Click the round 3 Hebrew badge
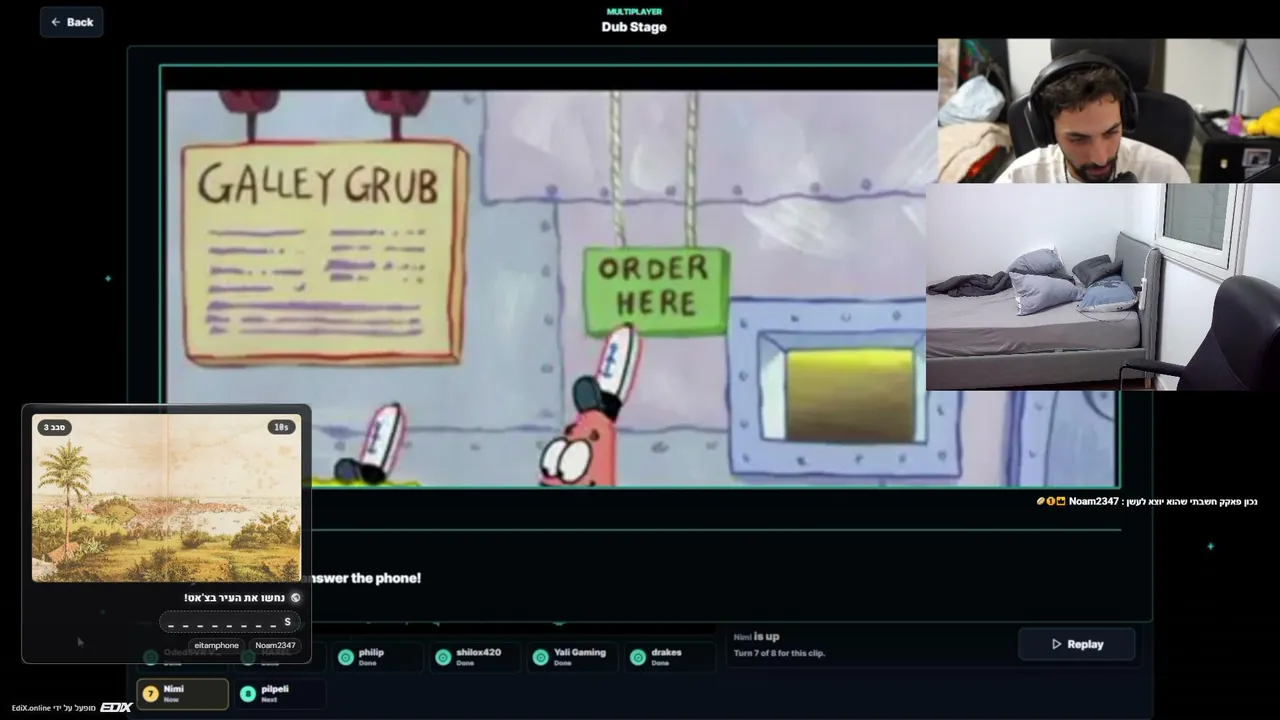 click(x=54, y=427)
